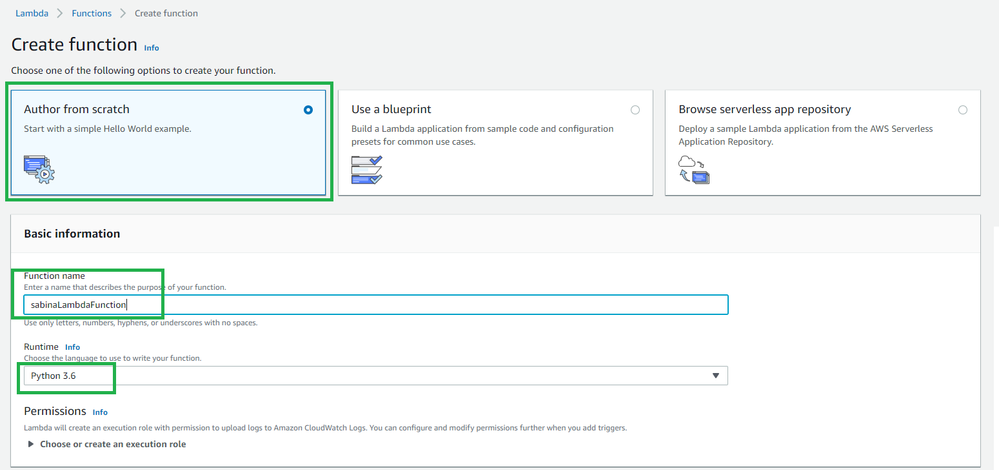Click the Info link beside Create function
The width and height of the screenshot is (999, 470).
[151, 47]
